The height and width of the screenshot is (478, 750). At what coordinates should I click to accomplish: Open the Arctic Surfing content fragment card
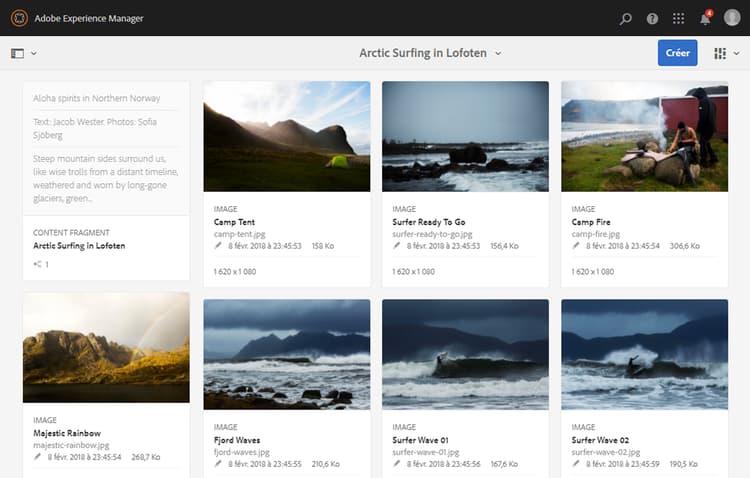point(106,180)
